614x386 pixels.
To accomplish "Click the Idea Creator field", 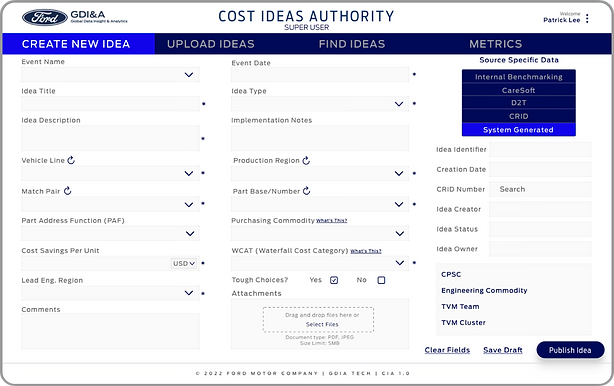I will (x=540, y=209).
